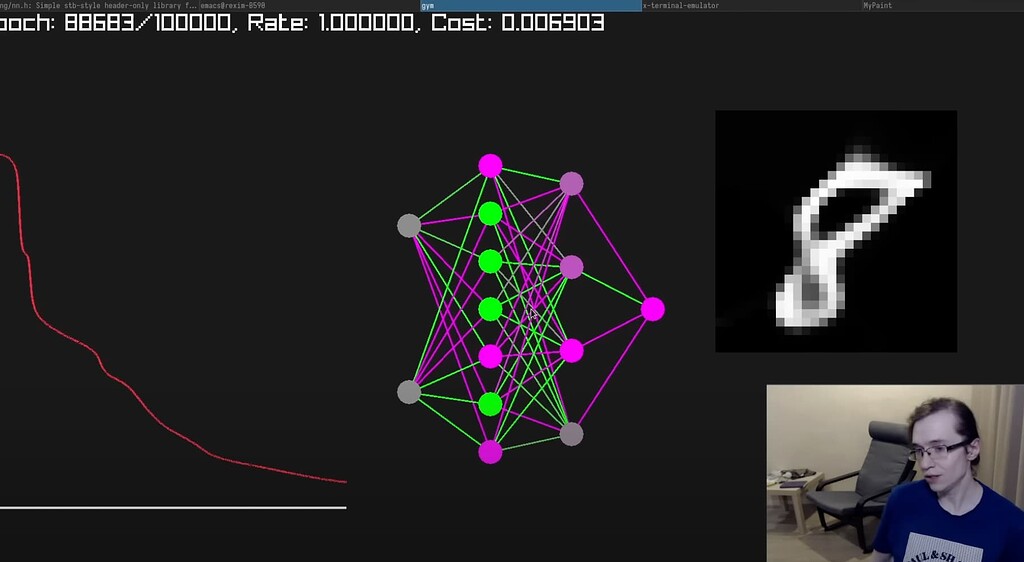Select bottommost magenta neuron in first hidden layer

coord(490,452)
